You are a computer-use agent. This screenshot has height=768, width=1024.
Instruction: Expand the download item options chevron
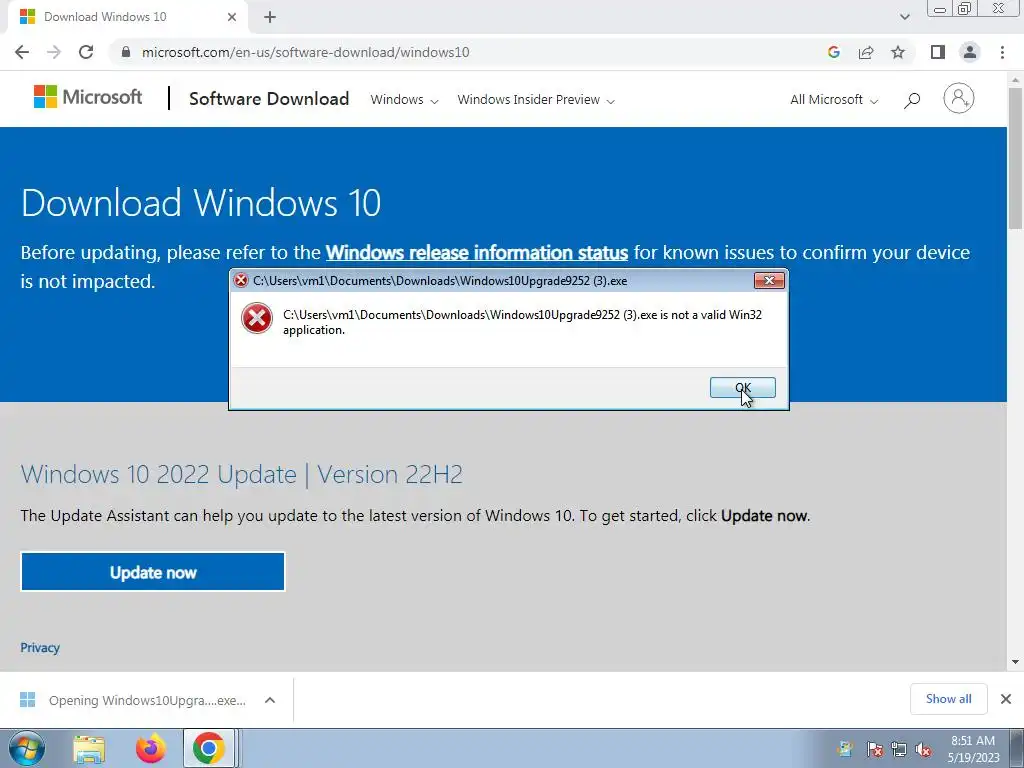270,700
